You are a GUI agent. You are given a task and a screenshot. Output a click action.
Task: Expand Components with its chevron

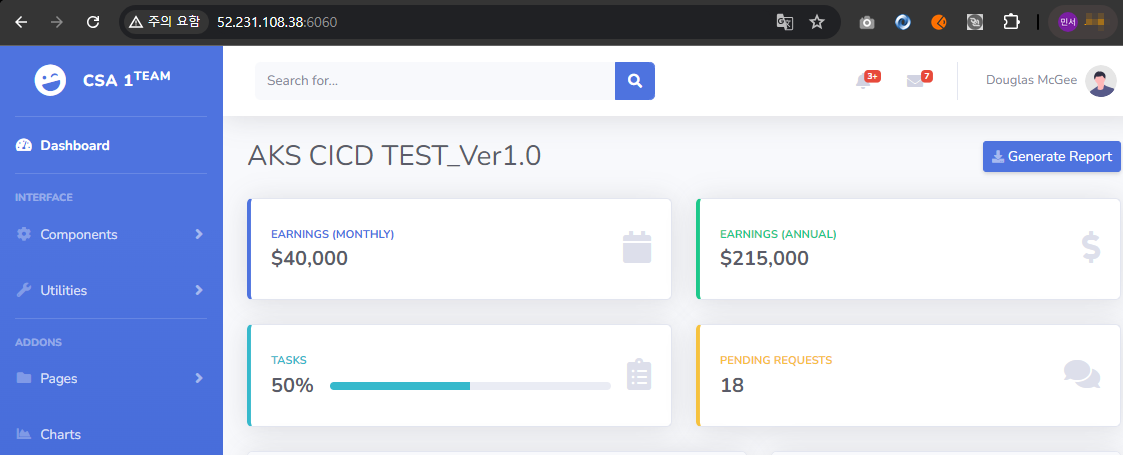click(x=199, y=234)
